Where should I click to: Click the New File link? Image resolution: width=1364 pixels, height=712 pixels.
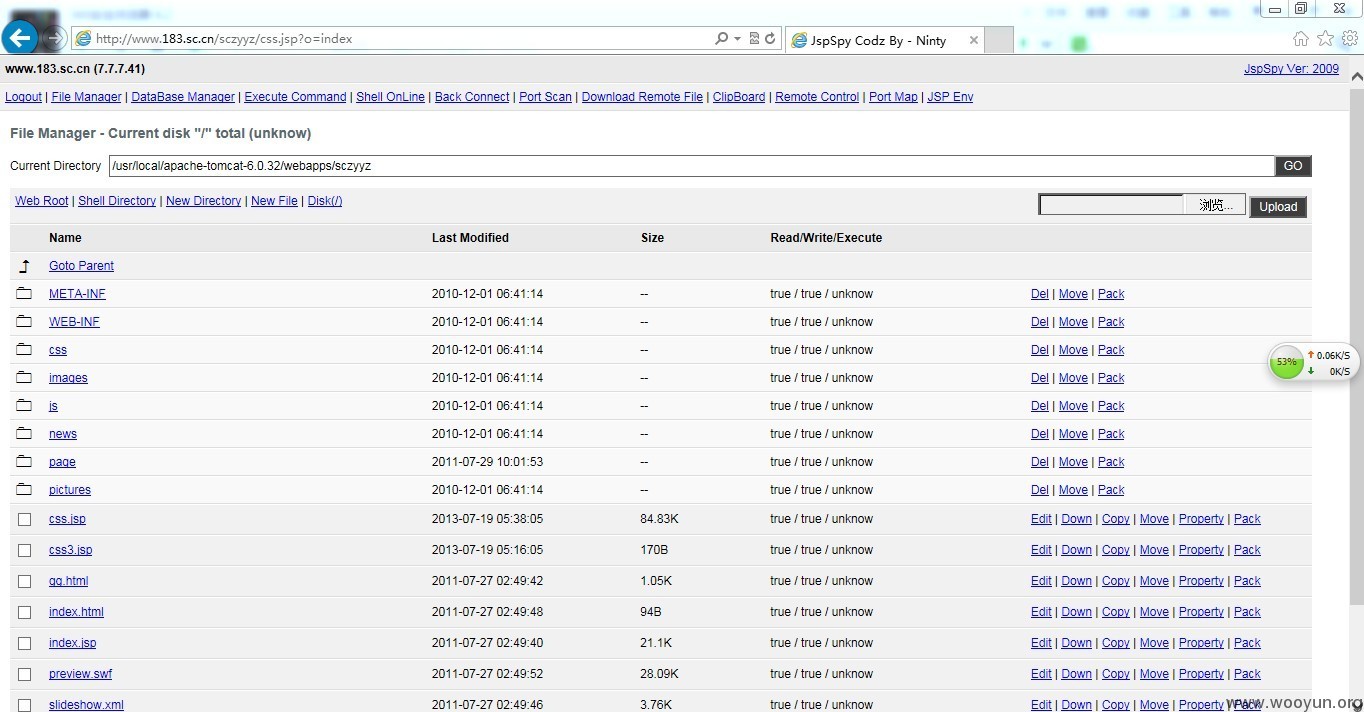[274, 201]
